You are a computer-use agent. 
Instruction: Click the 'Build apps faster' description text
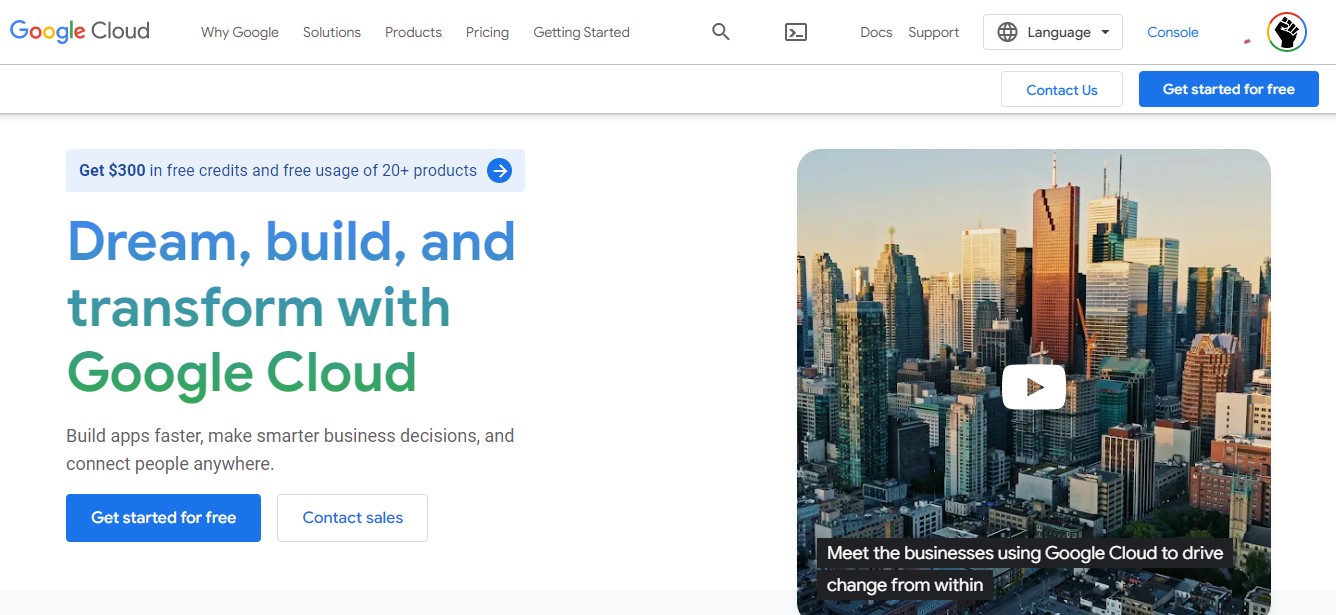(290, 450)
